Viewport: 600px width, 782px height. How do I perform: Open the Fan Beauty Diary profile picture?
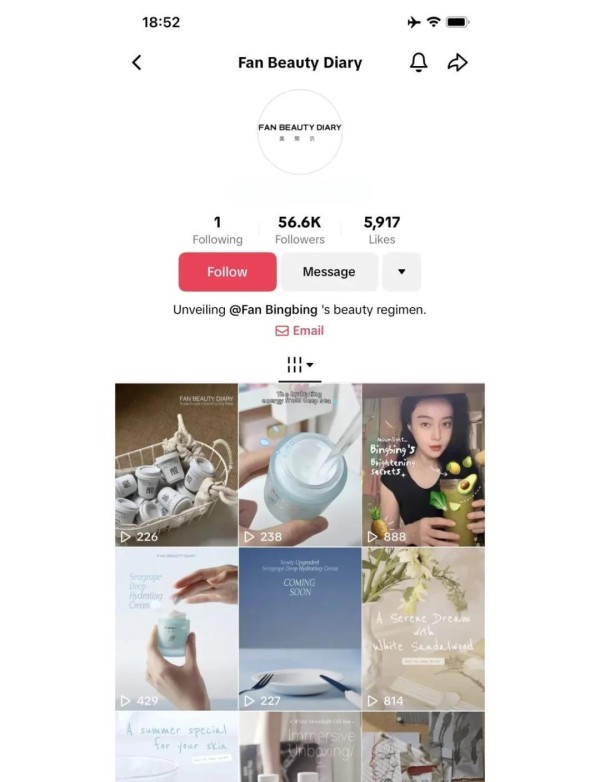point(300,132)
